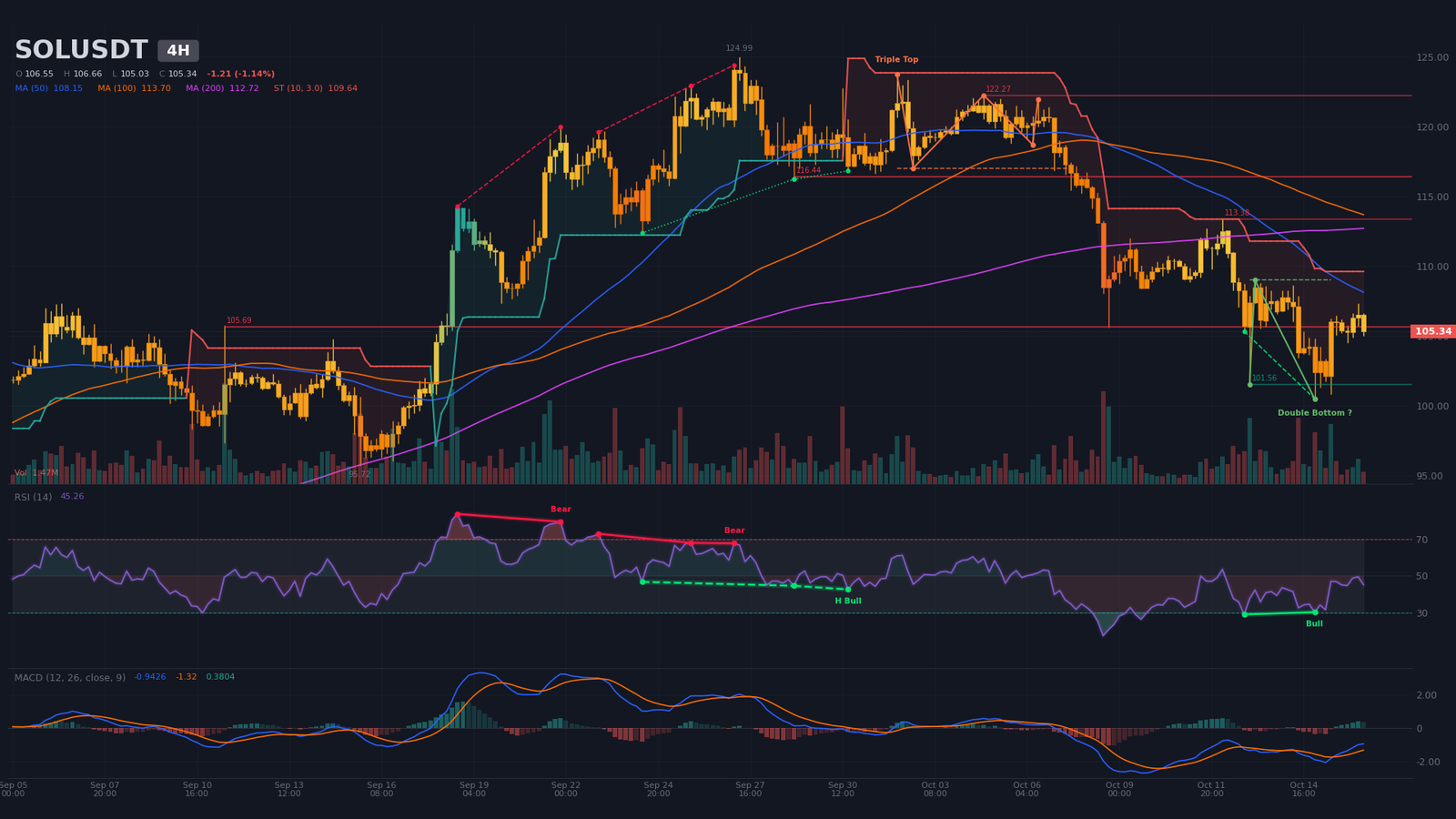Click the SOLUSDT symbol title
1456x819 pixels.
click(81, 50)
